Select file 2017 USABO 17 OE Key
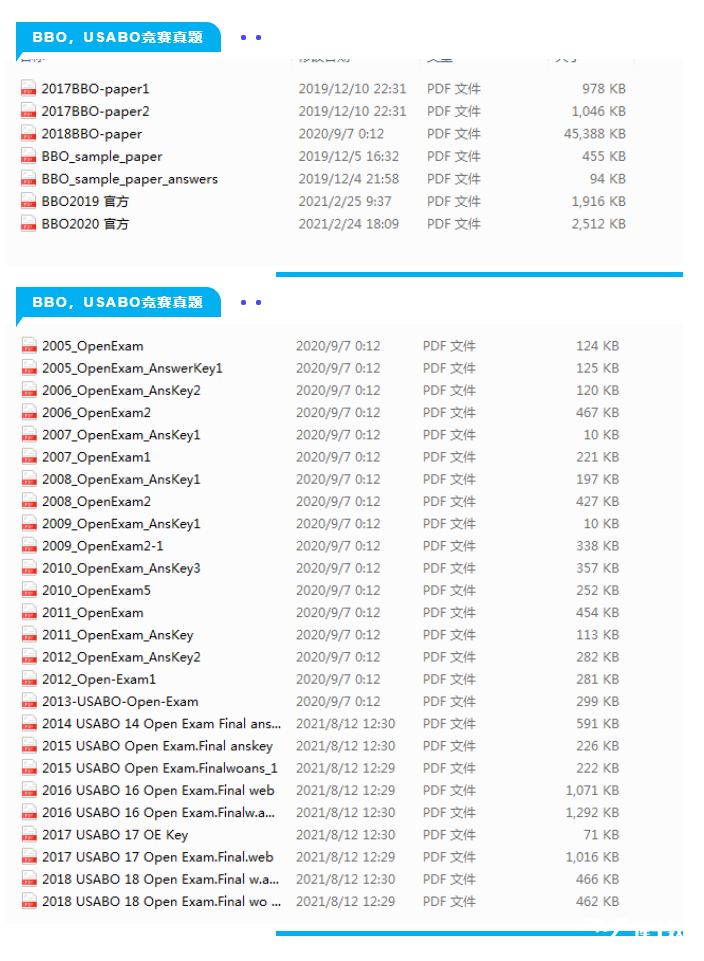The width and height of the screenshot is (704, 961). [x=115, y=835]
